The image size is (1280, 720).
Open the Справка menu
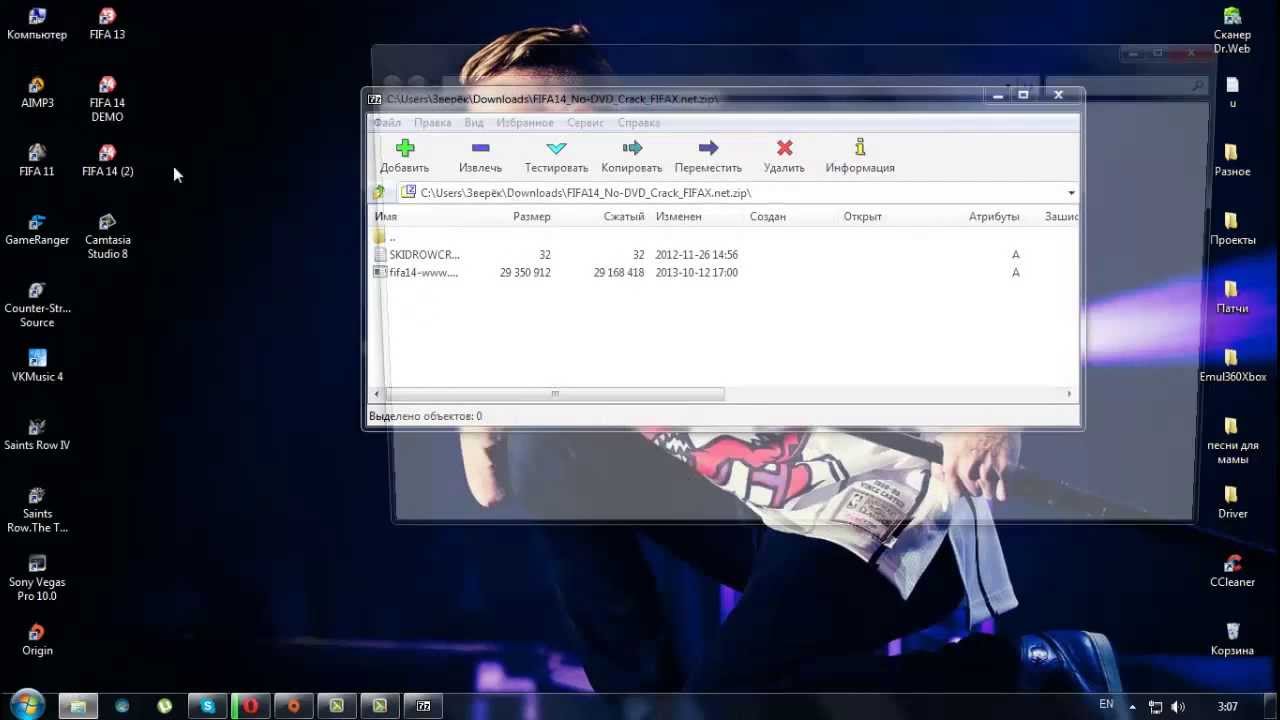coord(638,122)
